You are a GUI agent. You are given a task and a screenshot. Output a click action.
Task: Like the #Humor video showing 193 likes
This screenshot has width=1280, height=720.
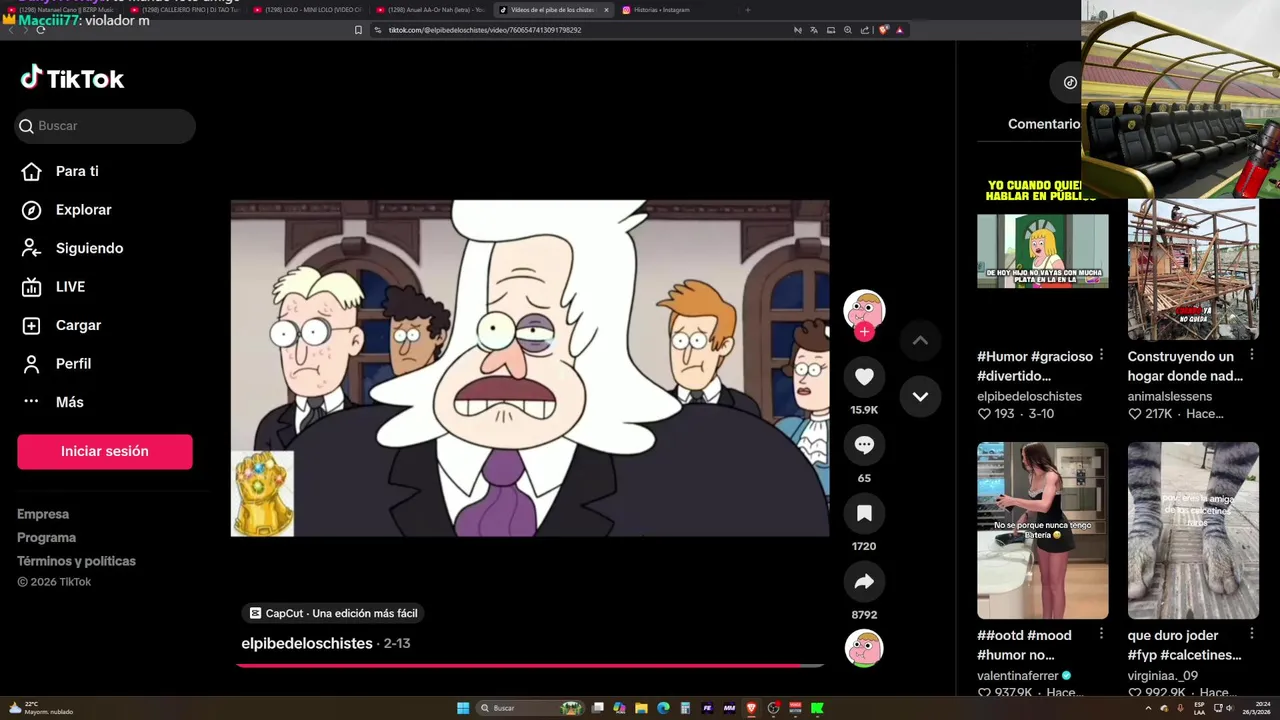pos(984,414)
